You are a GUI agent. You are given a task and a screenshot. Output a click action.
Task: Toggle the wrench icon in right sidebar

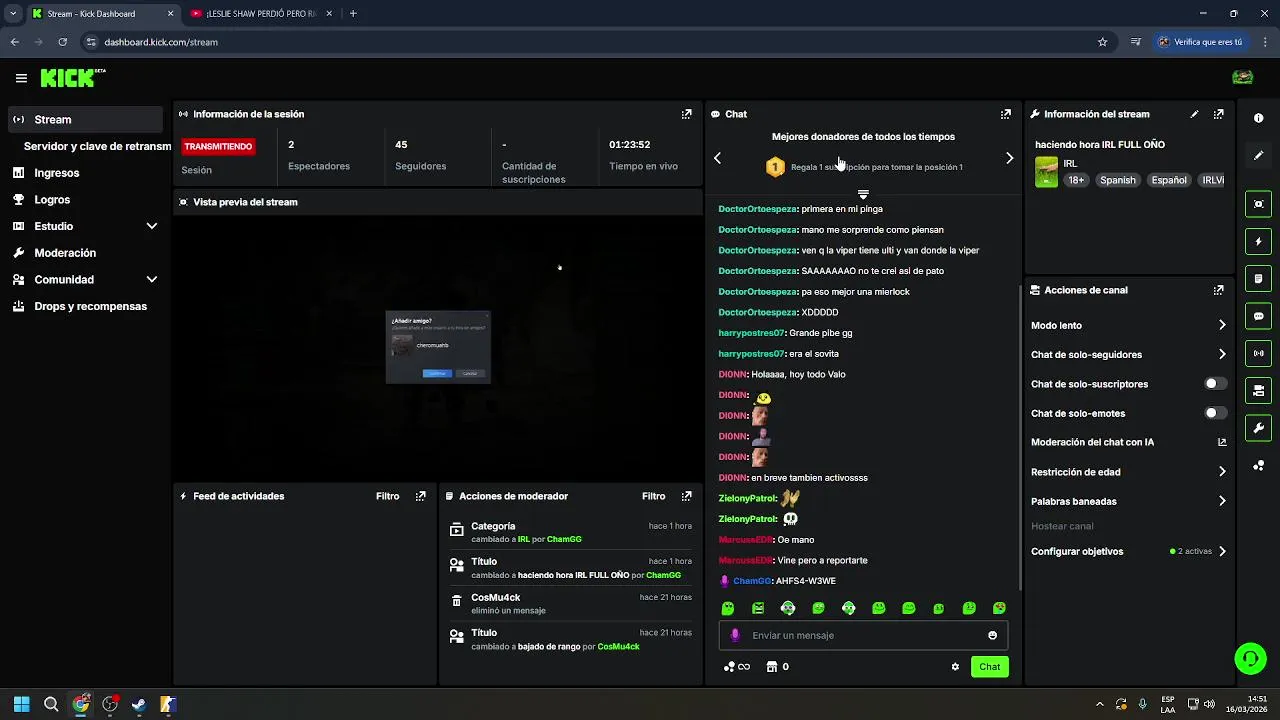pyautogui.click(x=1258, y=428)
